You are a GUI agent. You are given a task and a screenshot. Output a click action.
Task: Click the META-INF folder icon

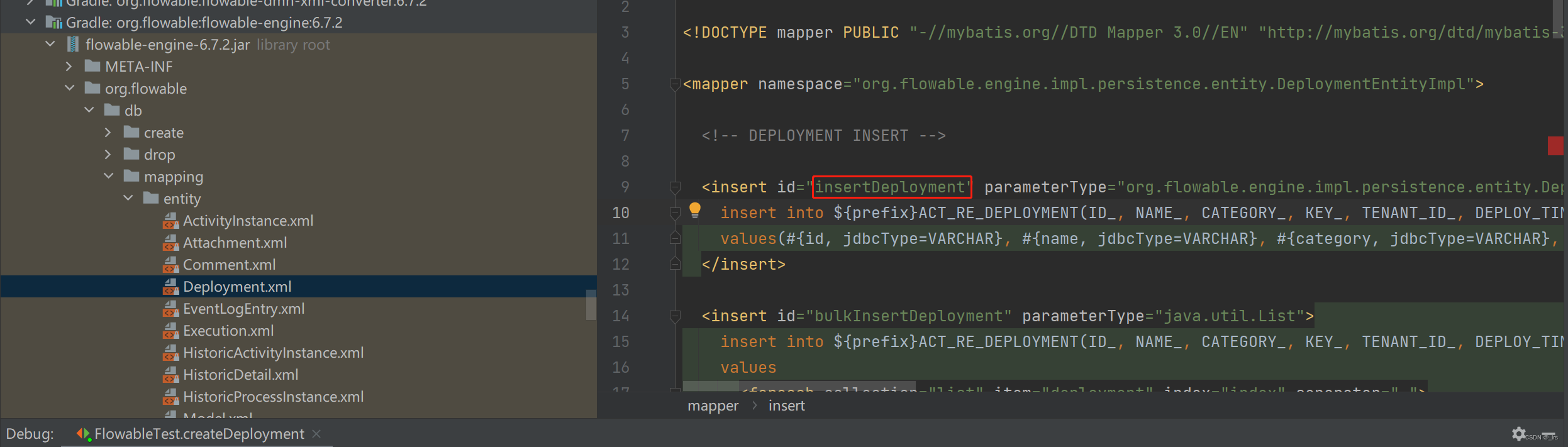(x=92, y=66)
